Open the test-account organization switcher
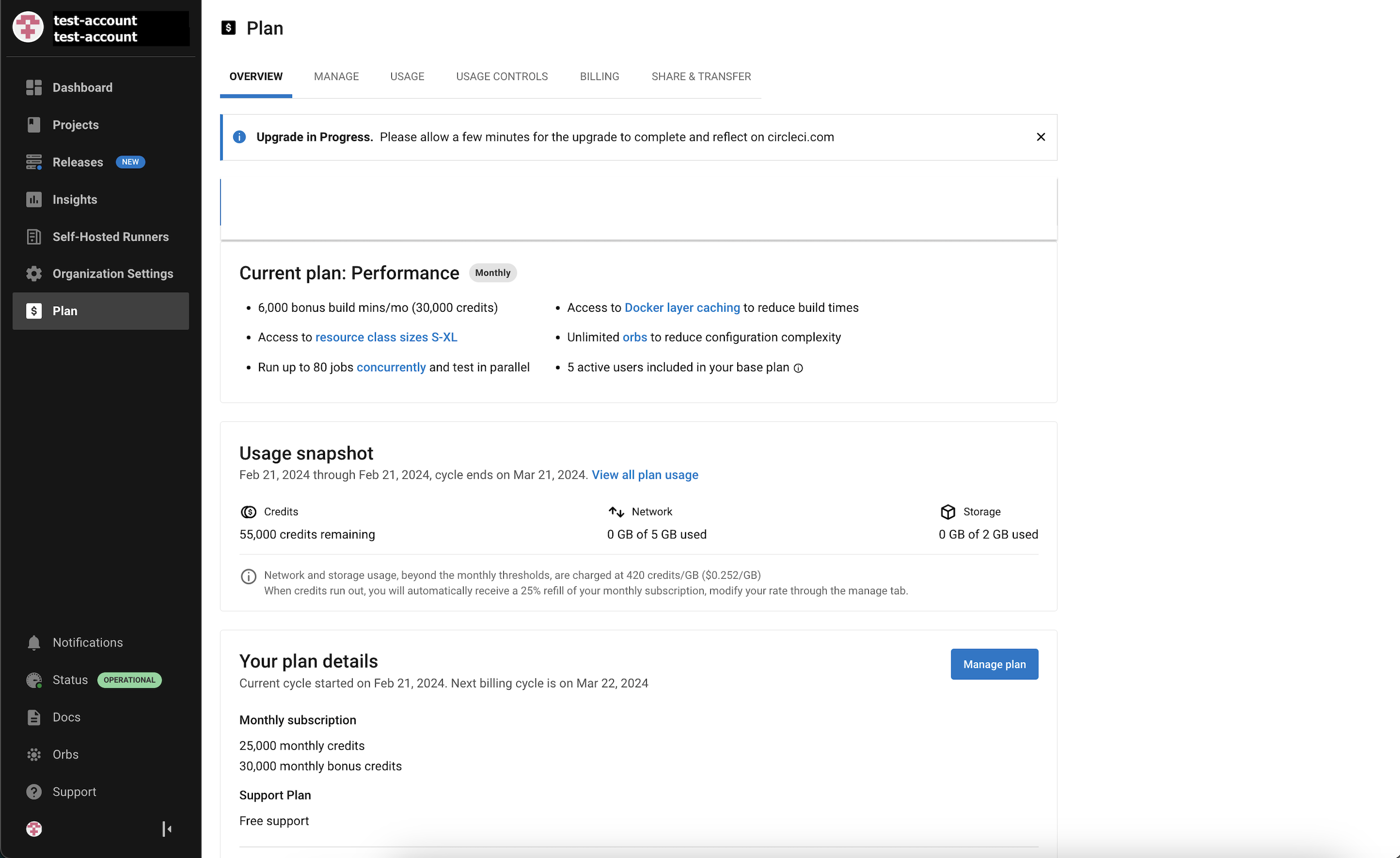 point(101,28)
